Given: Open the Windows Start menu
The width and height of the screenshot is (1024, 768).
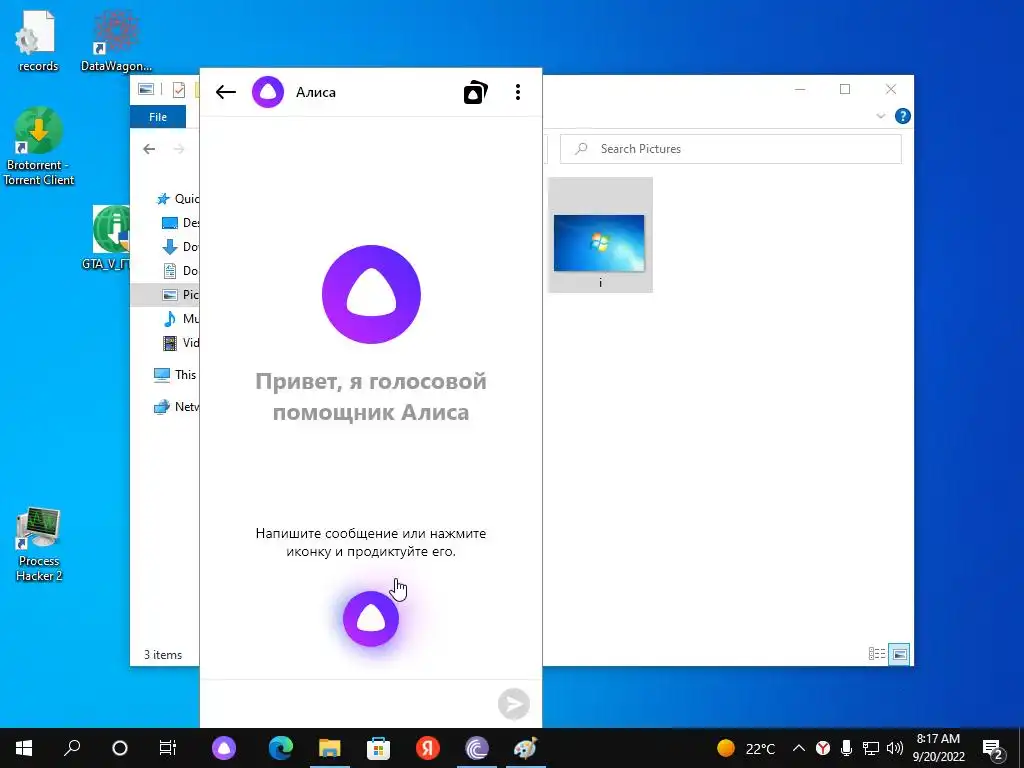Looking at the screenshot, I should coord(24,748).
